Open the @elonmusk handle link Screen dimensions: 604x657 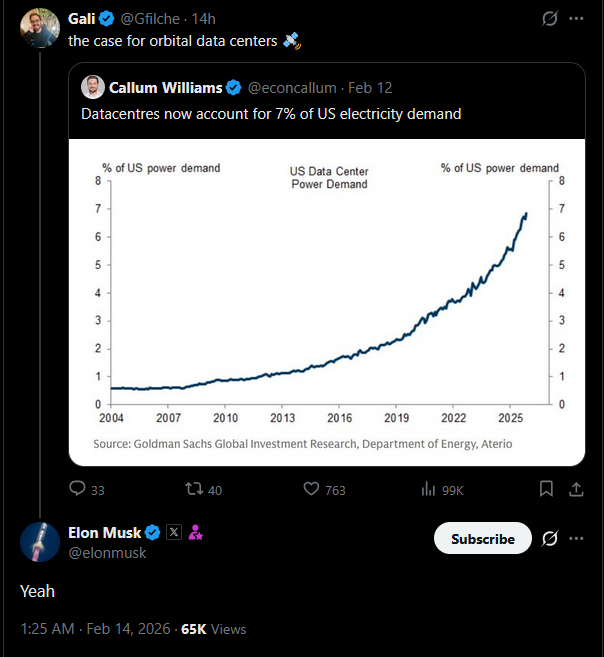(x=107, y=552)
